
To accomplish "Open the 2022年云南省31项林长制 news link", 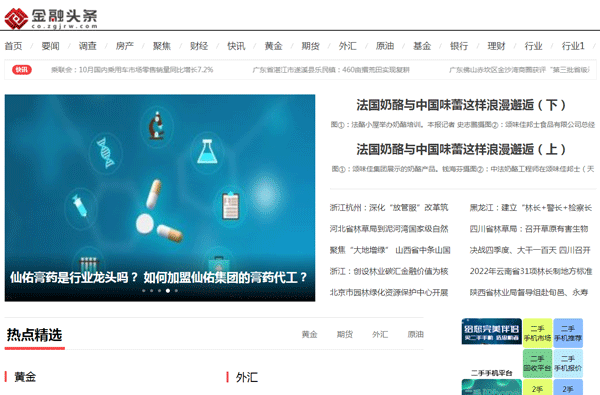I will pyautogui.click(x=531, y=271).
